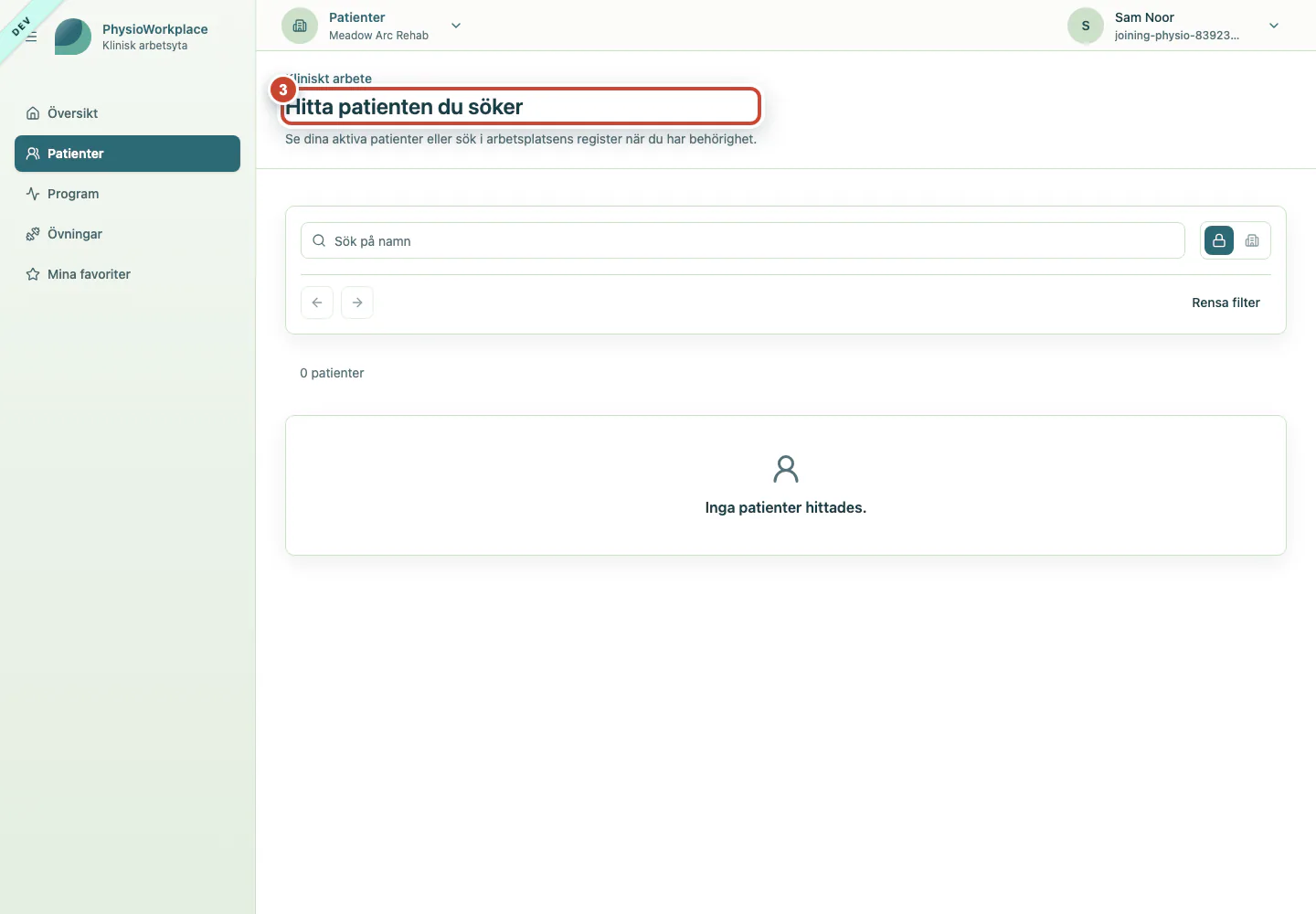The image size is (1316, 914).
Task: Select Patienter in the sidebar
Action: (x=127, y=154)
